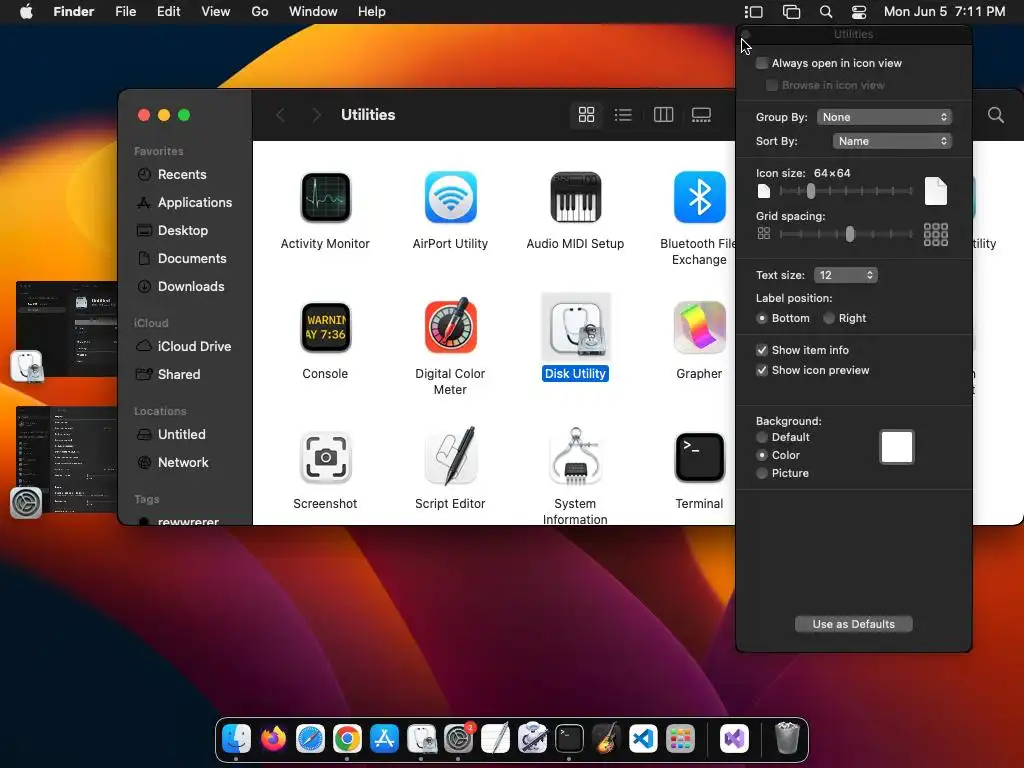1024x768 pixels.
Task: Click the menu bar date and time
Action: [944, 12]
